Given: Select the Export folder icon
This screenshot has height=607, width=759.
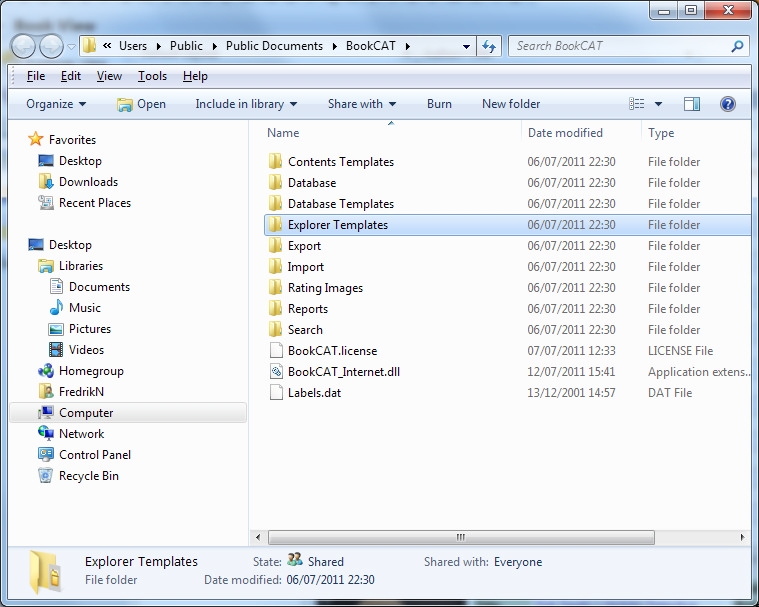Looking at the screenshot, I should 275,245.
